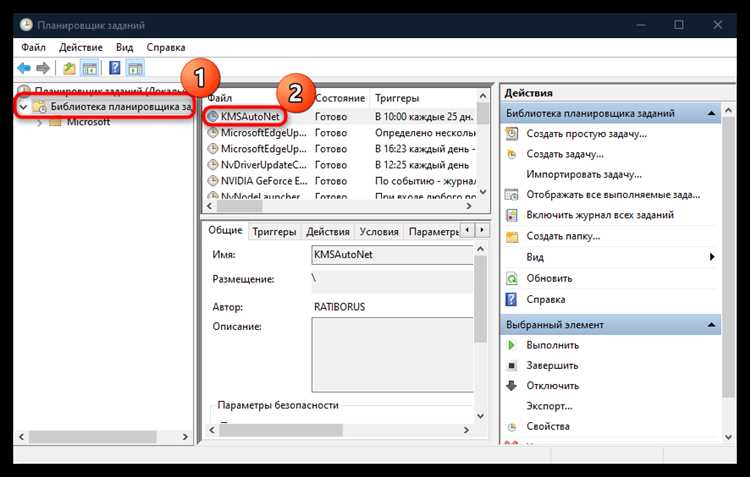Click the Microsoft folder icon in tree

tap(55, 122)
